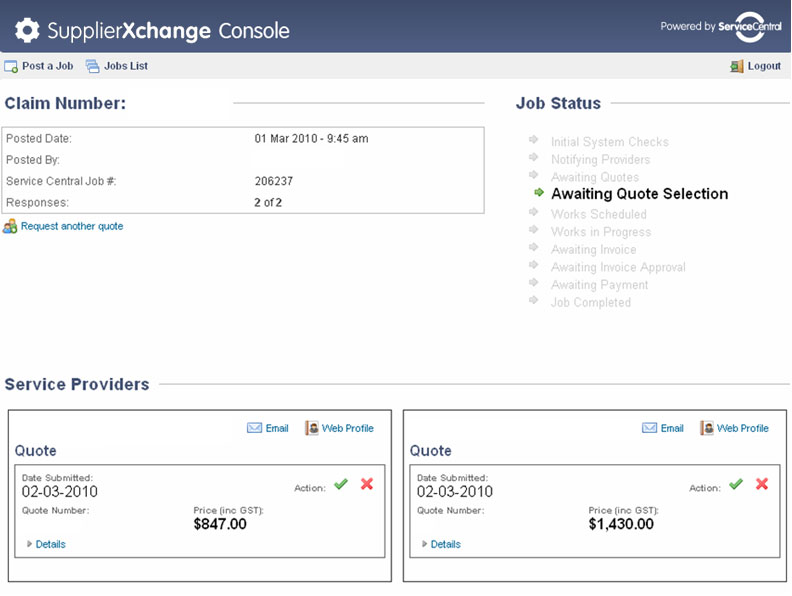
Task: Click posted date 01 Mar 2010 - 9:45 am
Action: [x=311, y=138]
